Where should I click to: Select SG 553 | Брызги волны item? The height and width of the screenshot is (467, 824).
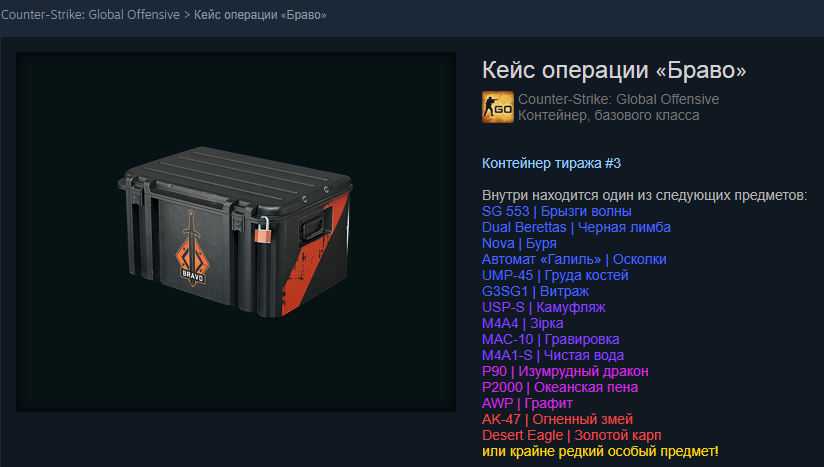pos(557,211)
